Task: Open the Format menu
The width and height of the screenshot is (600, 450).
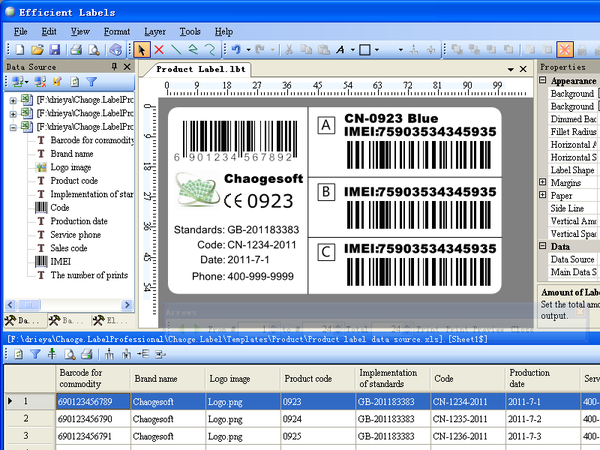Action: tap(117, 31)
